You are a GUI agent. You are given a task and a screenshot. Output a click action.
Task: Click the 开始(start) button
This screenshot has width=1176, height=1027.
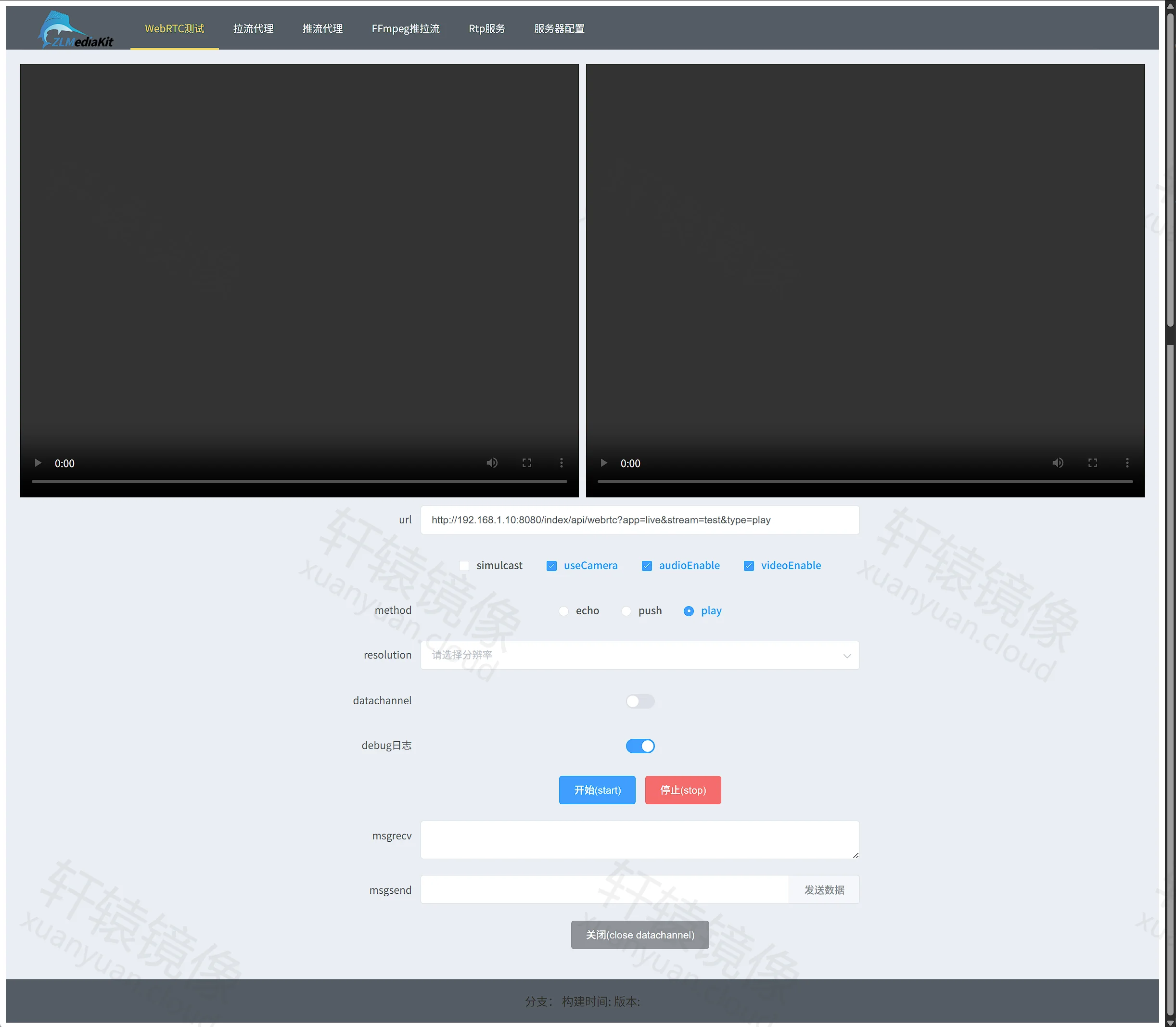pyautogui.click(x=598, y=791)
